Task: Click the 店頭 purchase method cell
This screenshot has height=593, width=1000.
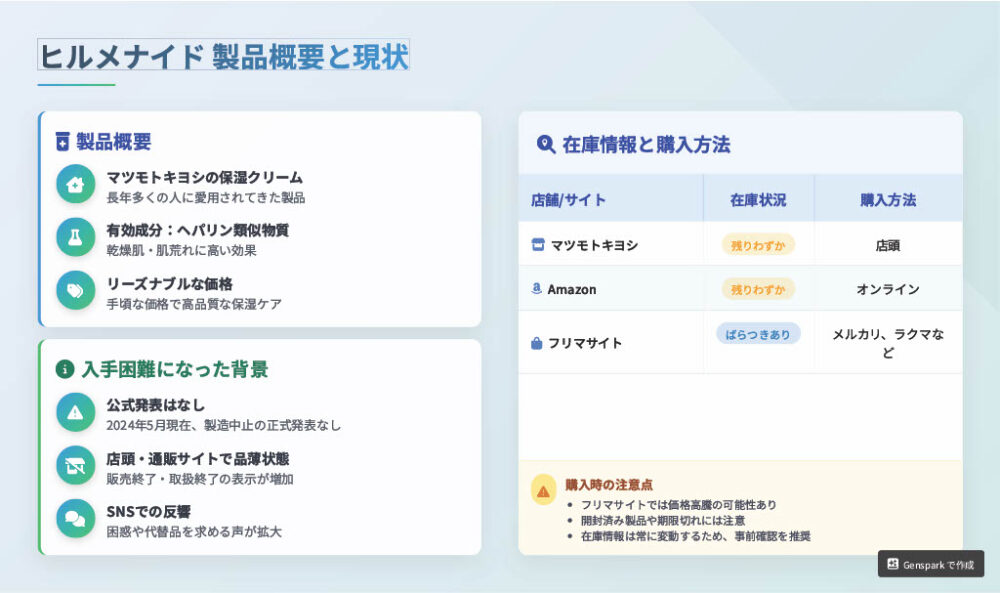Action: (888, 245)
